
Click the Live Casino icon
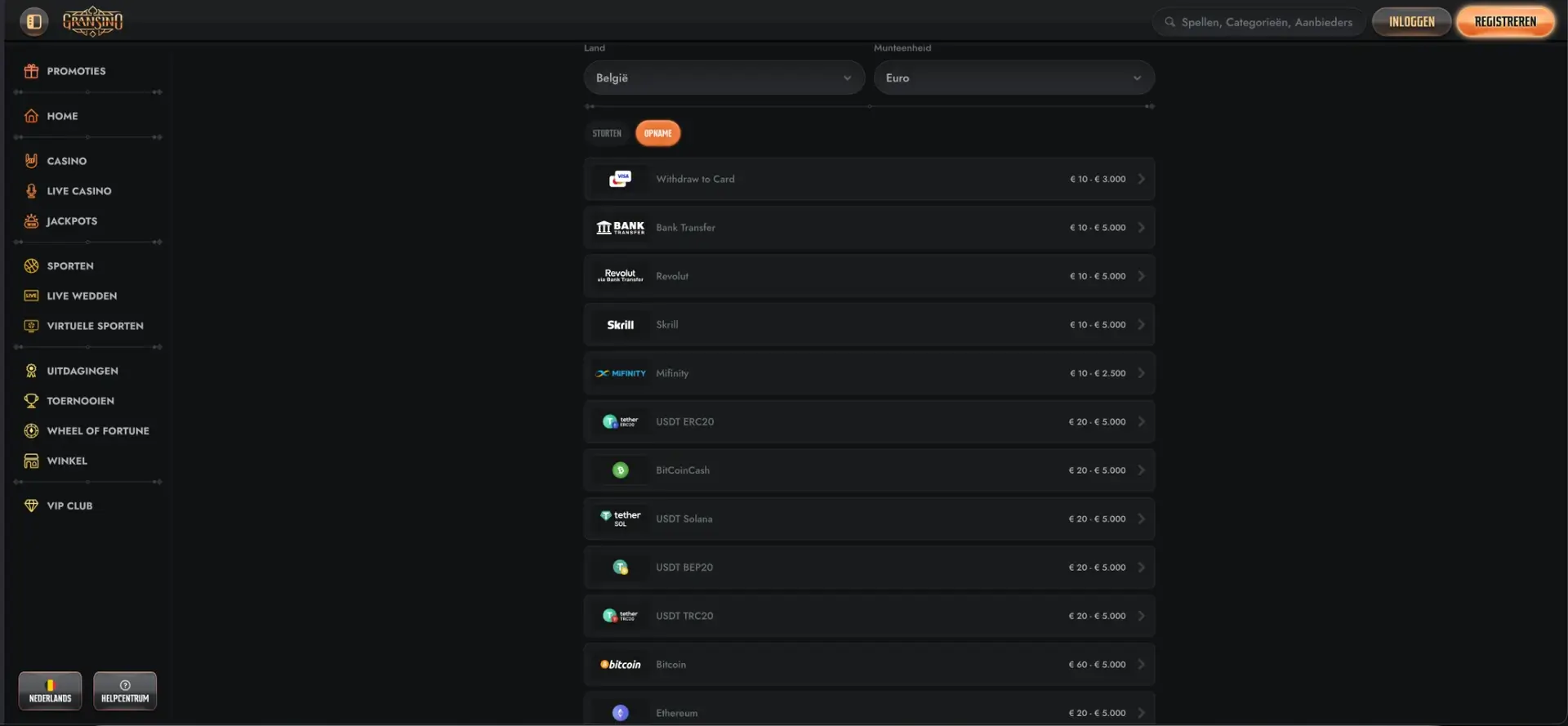(31, 191)
